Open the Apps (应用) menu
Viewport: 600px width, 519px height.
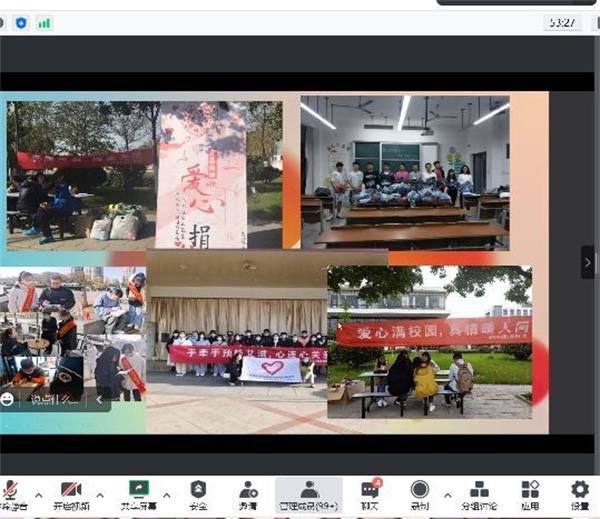tap(530, 491)
